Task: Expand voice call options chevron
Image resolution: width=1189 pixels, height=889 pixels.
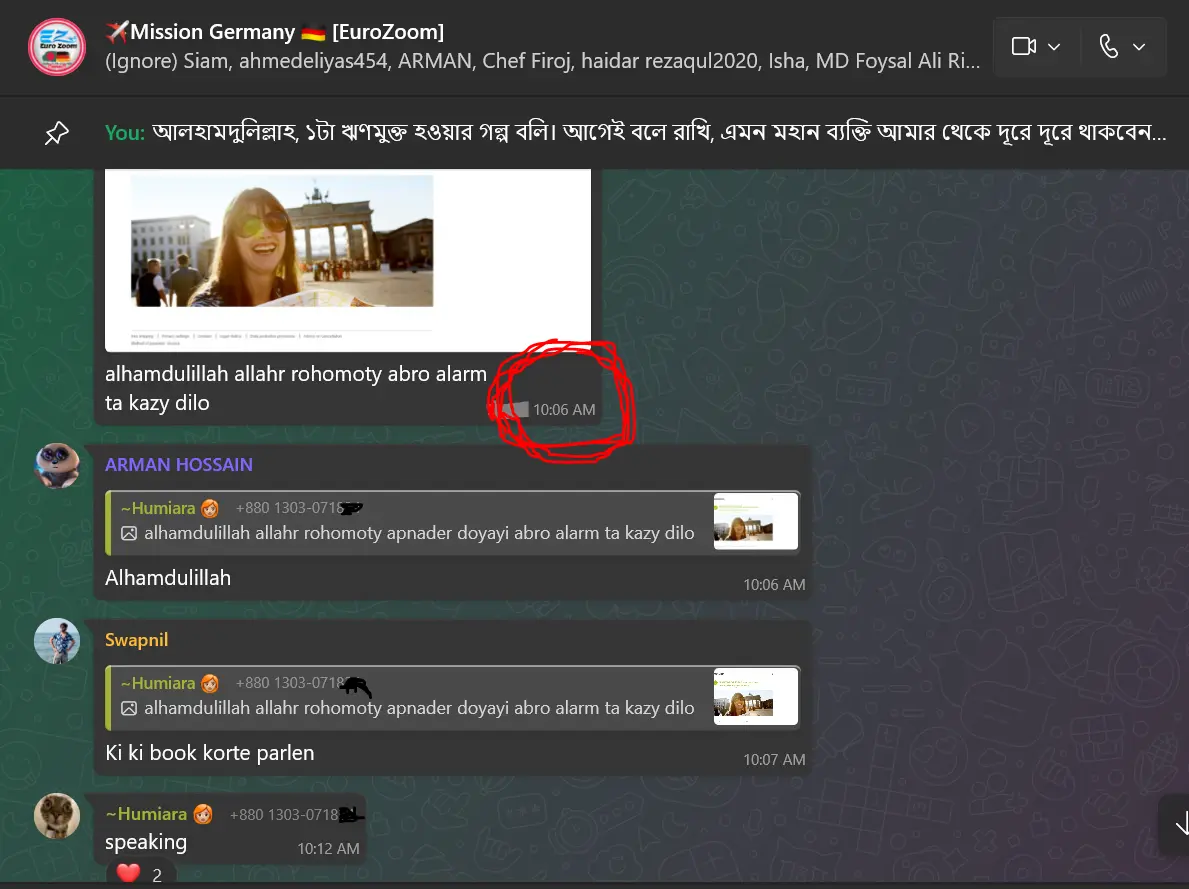Action: (x=1139, y=47)
